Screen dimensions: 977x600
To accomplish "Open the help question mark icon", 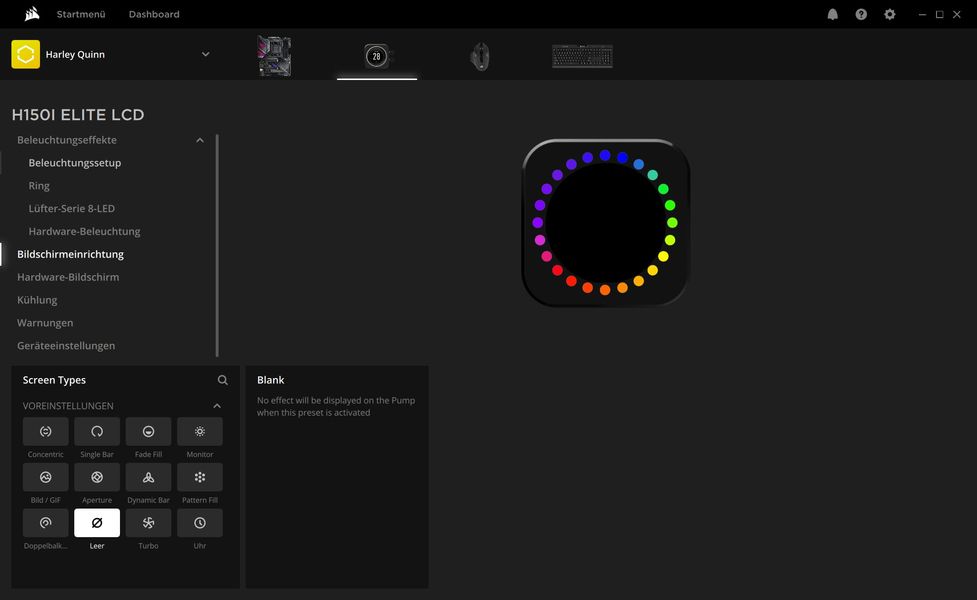I will tap(861, 14).
